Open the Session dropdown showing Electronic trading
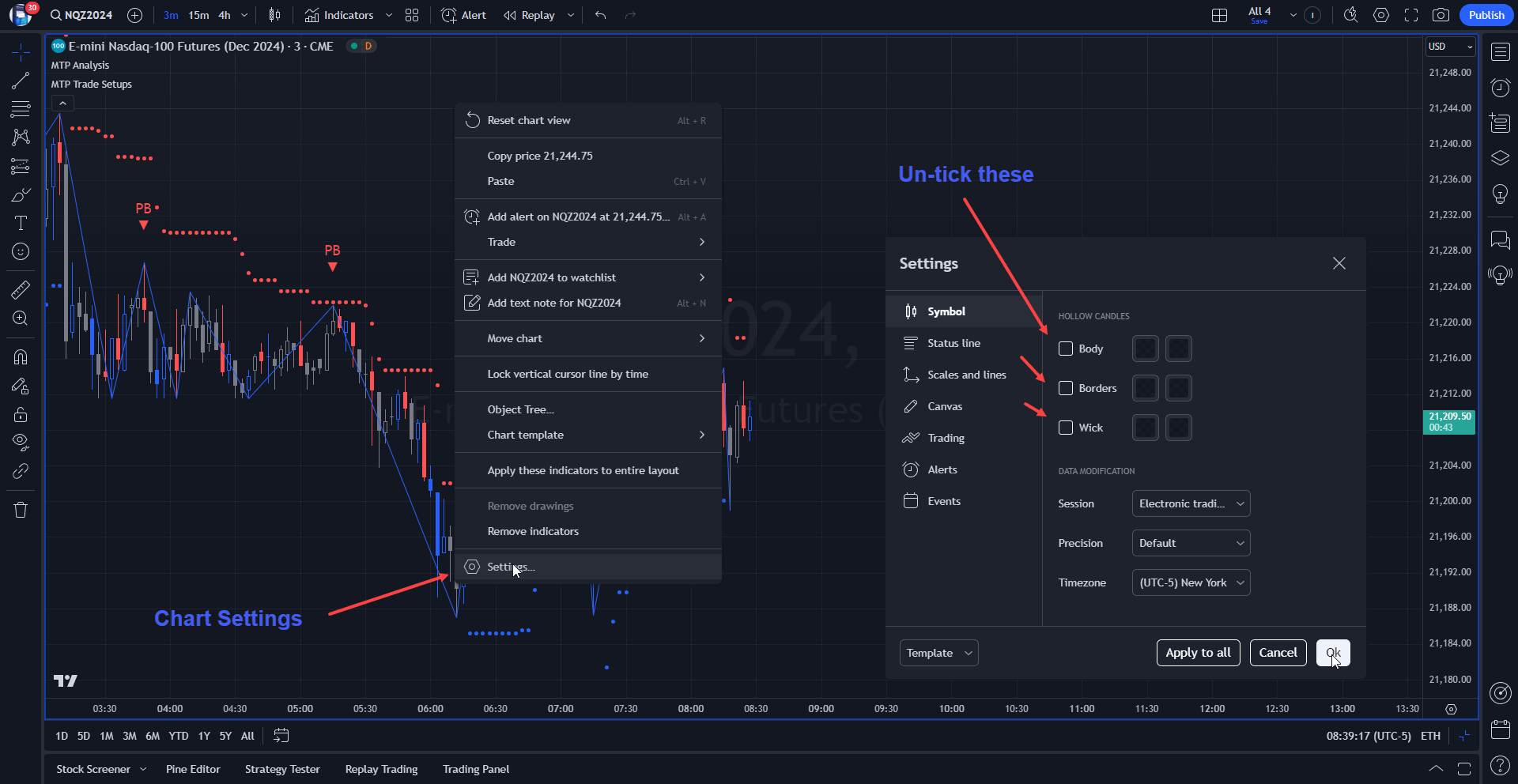This screenshot has height=784, width=1518. pyautogui.click(x=1191, y=503)
